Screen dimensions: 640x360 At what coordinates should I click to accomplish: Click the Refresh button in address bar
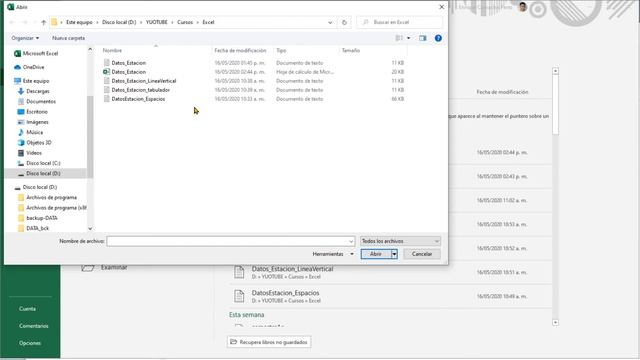(x=344, y=22)
